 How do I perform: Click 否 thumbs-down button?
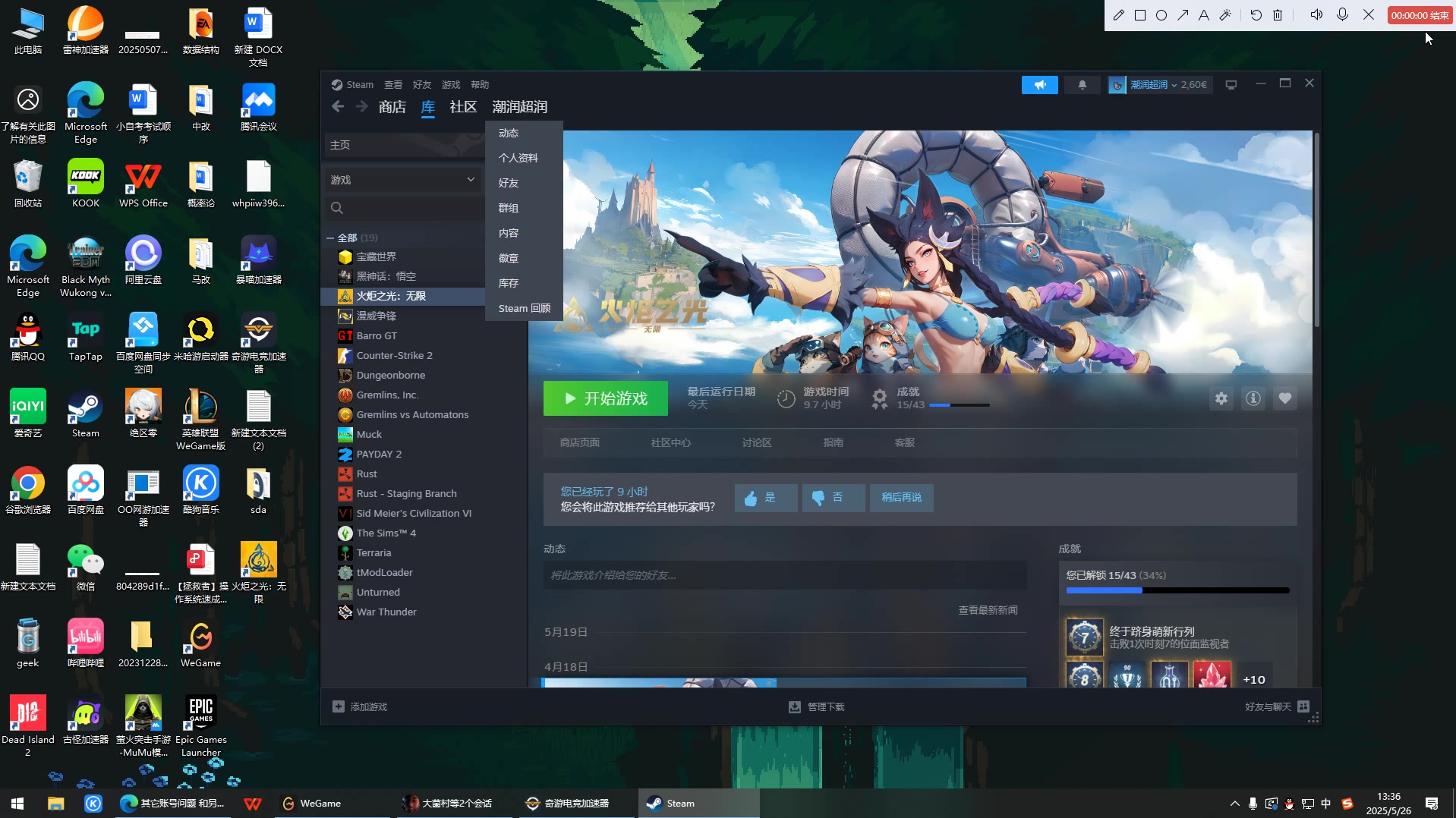[834, 498]
